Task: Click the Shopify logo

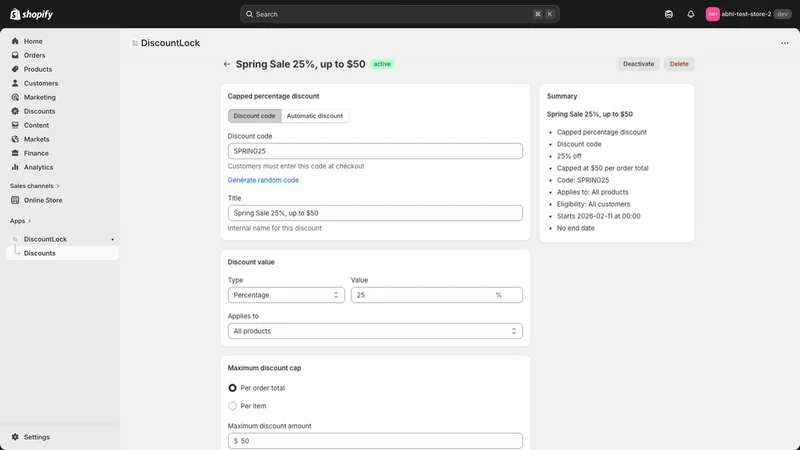Action: point(32,14)
